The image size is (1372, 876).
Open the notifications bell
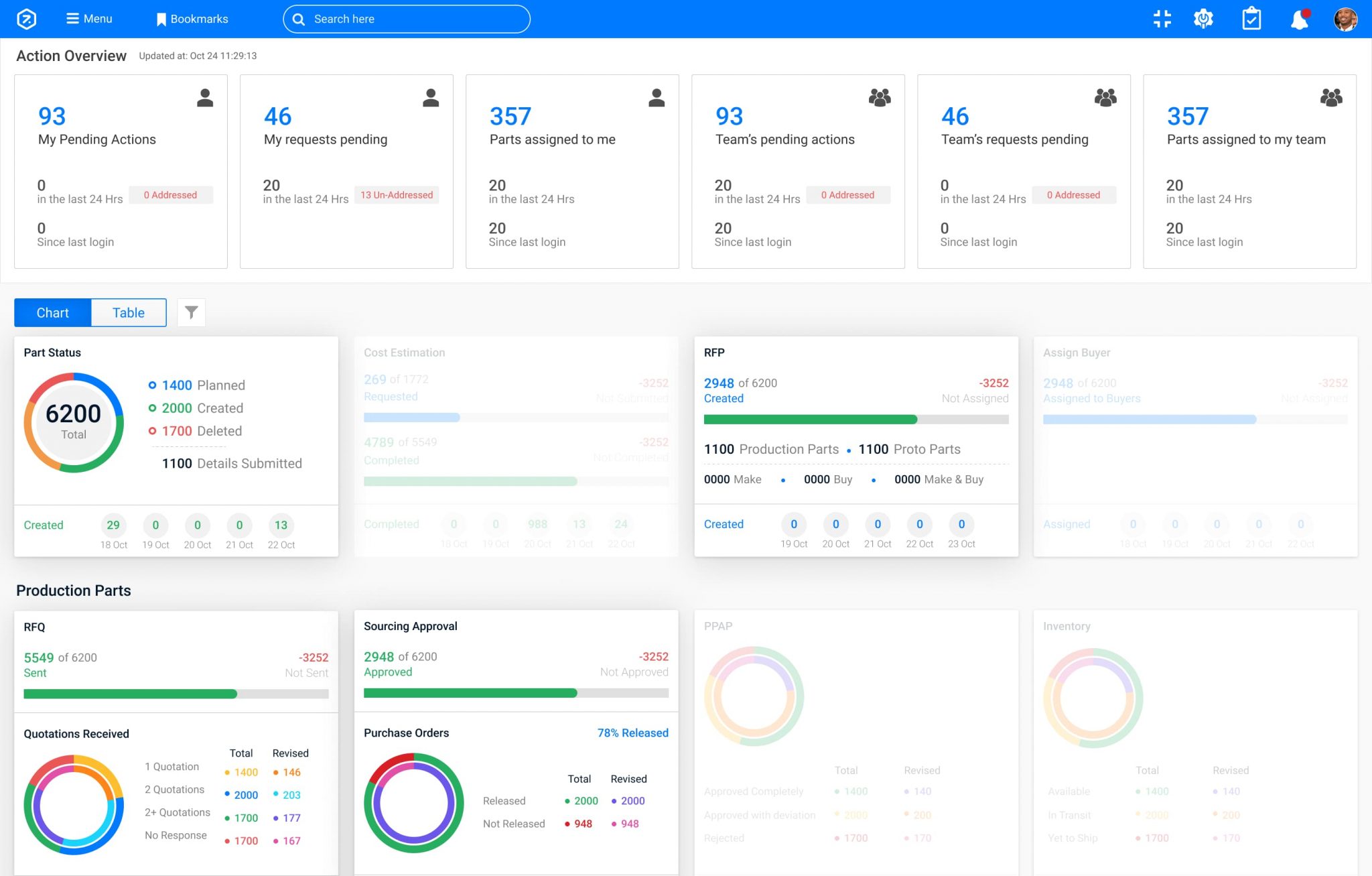pos(1300,19)
